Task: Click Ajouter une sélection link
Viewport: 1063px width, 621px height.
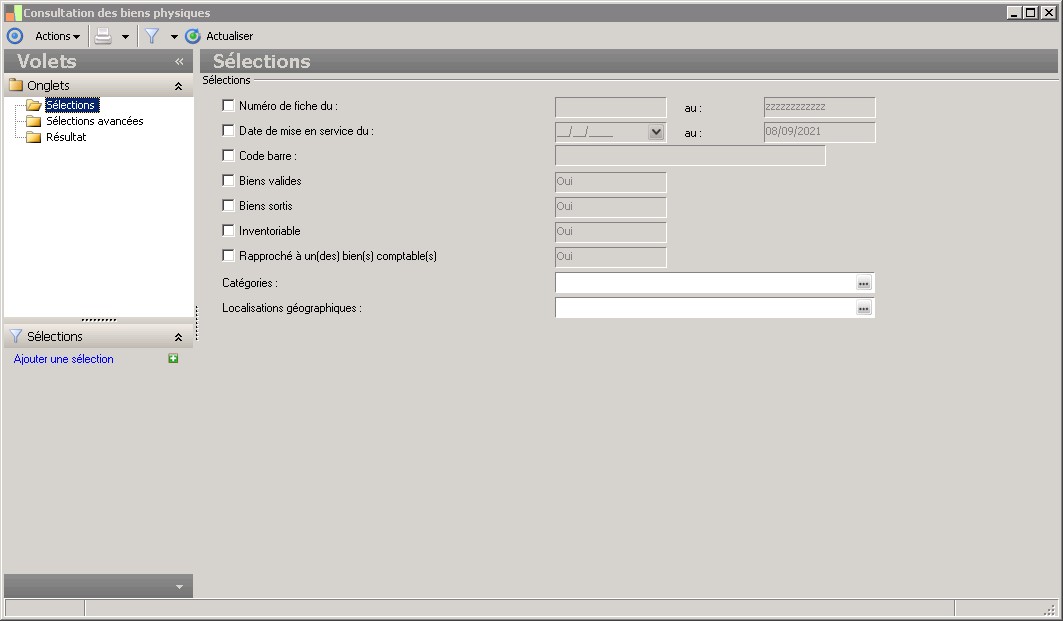Action: click(x=64, y=359)
